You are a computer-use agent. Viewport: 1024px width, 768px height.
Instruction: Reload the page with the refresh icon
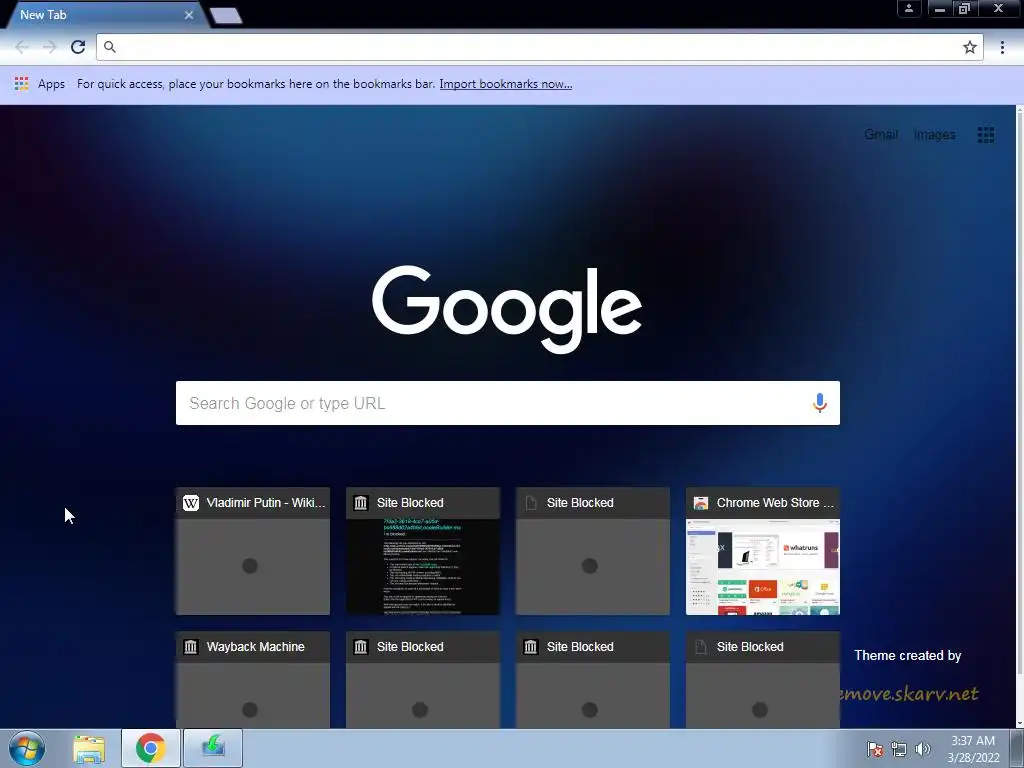(x=78, y=47)
